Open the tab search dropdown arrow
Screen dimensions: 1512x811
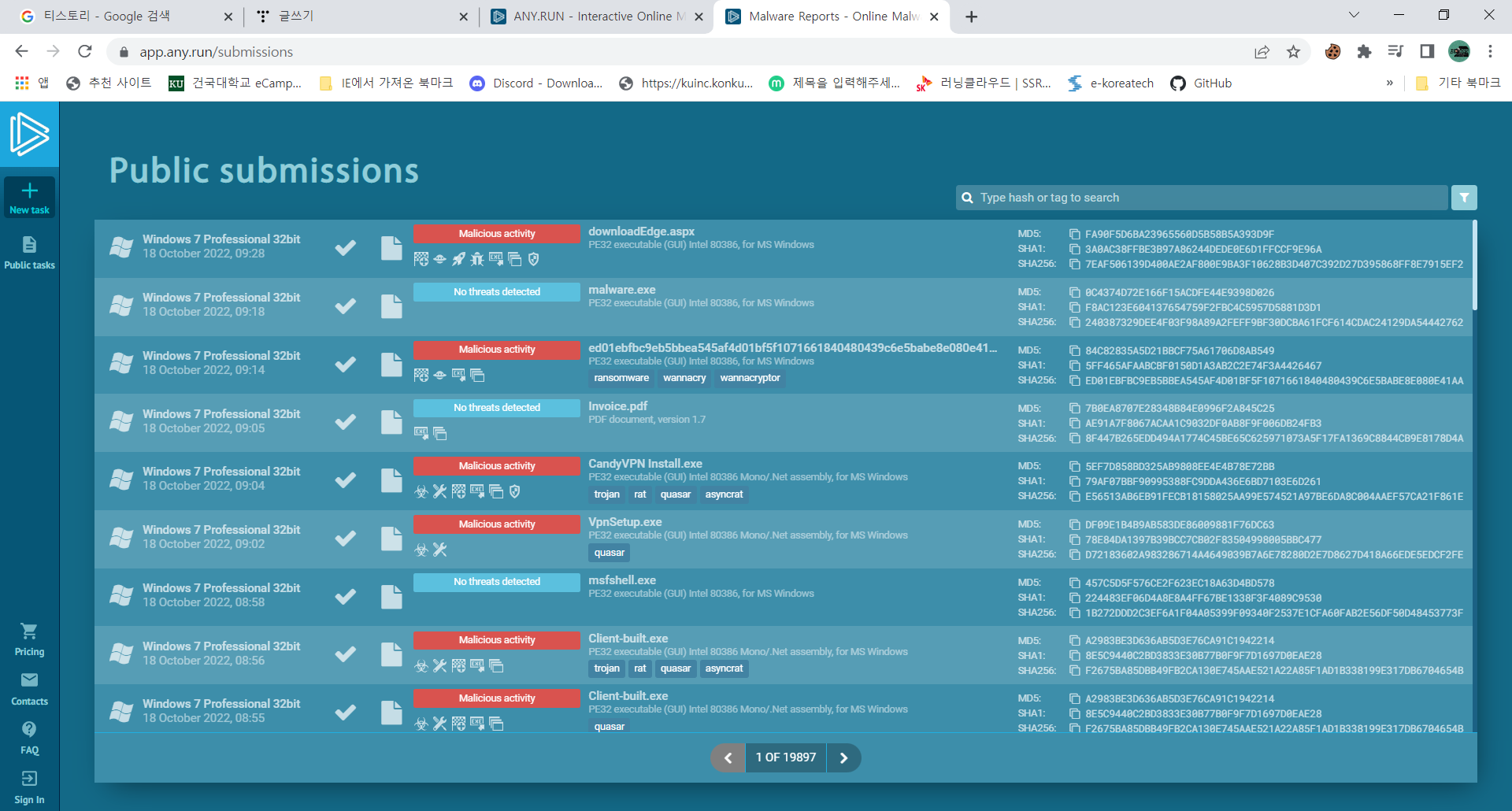(1354, 15)
